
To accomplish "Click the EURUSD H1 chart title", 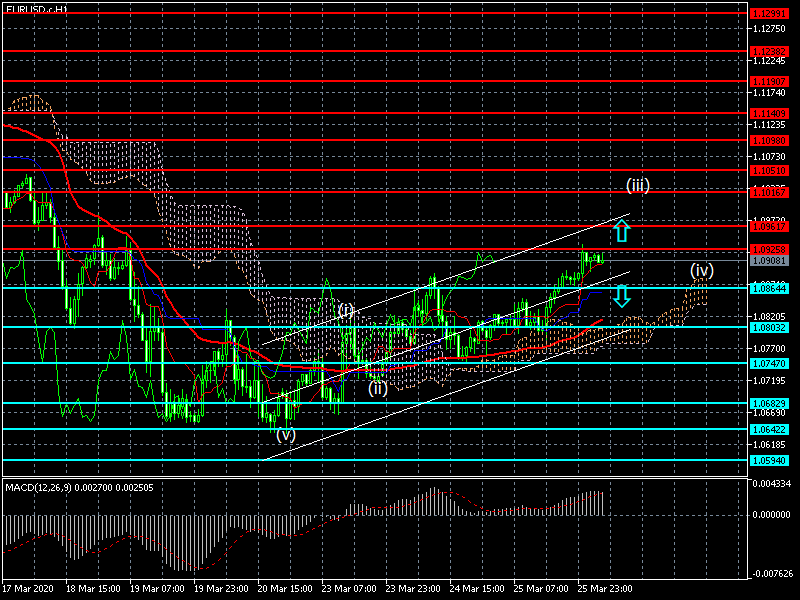I will tap(37, 8).
